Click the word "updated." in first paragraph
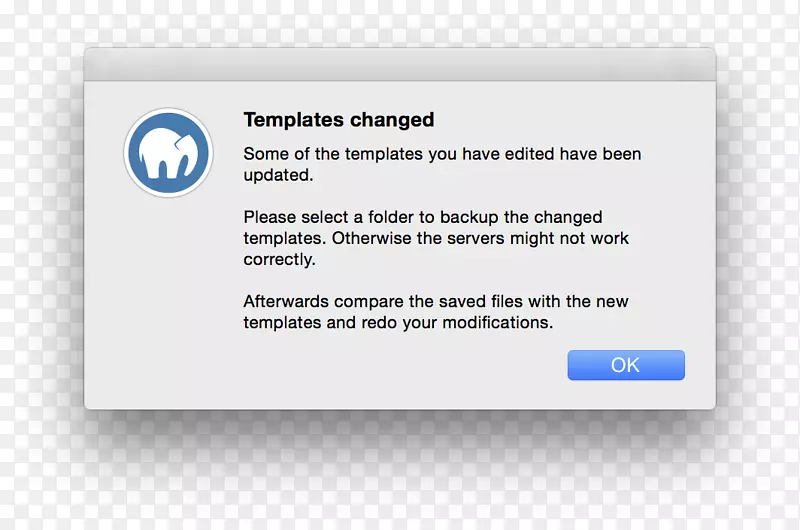The height and width of the screenshot is (530, 800). (279, 175)
